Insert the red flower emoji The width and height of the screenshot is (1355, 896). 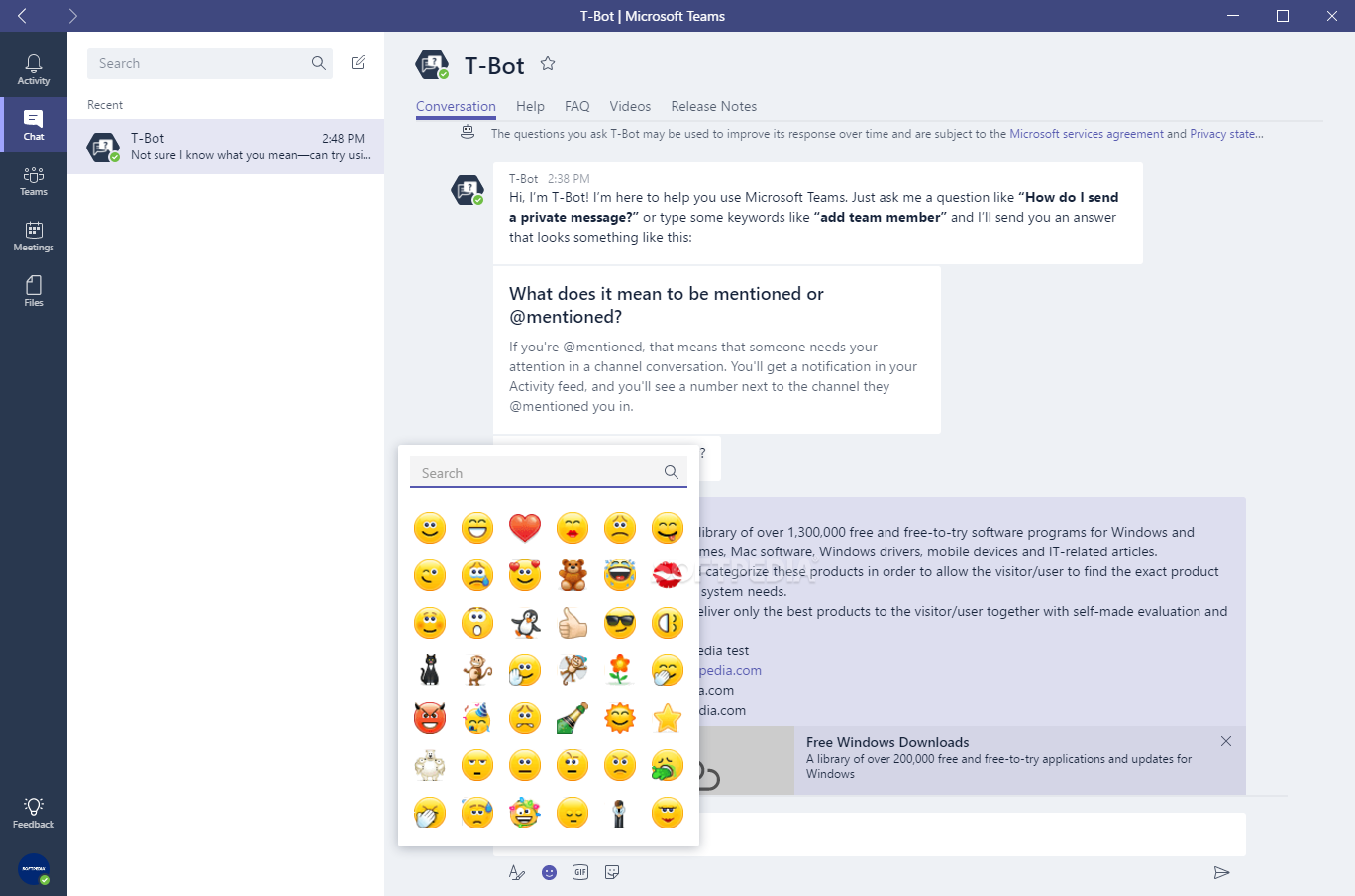620,670
